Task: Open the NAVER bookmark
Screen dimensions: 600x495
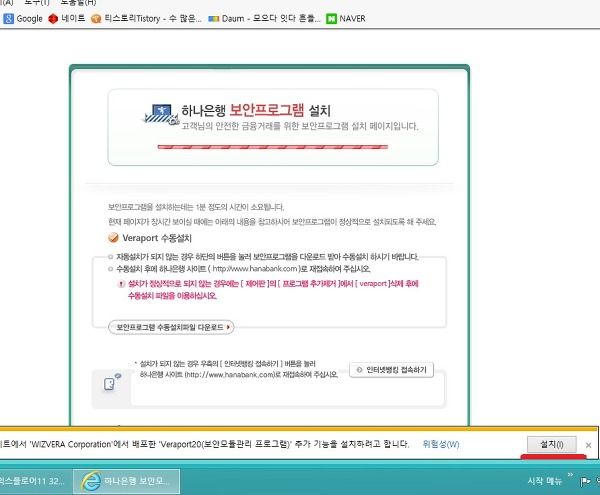Action: pyautogui.click(x=346, y=18)
